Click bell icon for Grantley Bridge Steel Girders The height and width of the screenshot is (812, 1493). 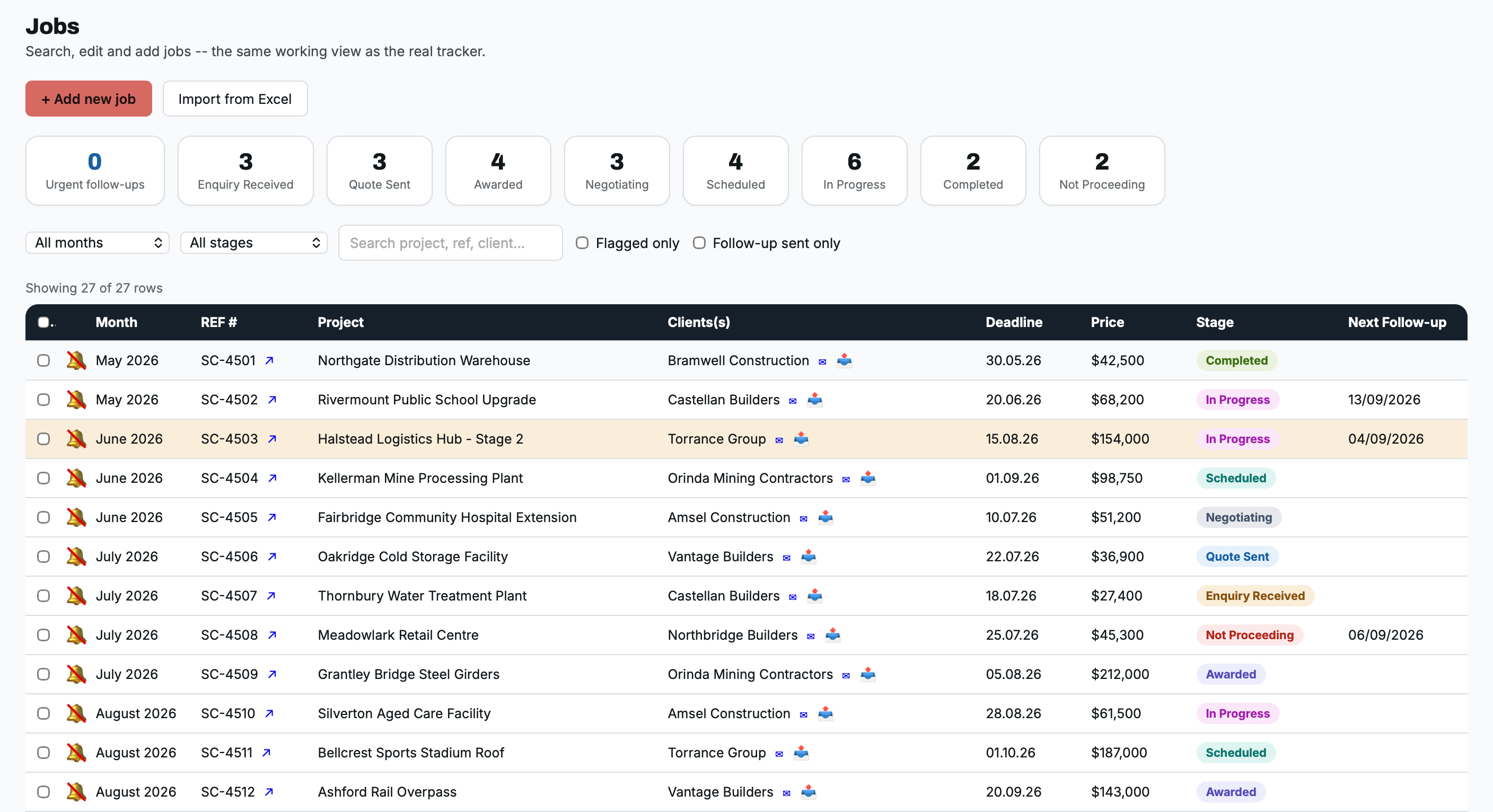tap(76, 674)
